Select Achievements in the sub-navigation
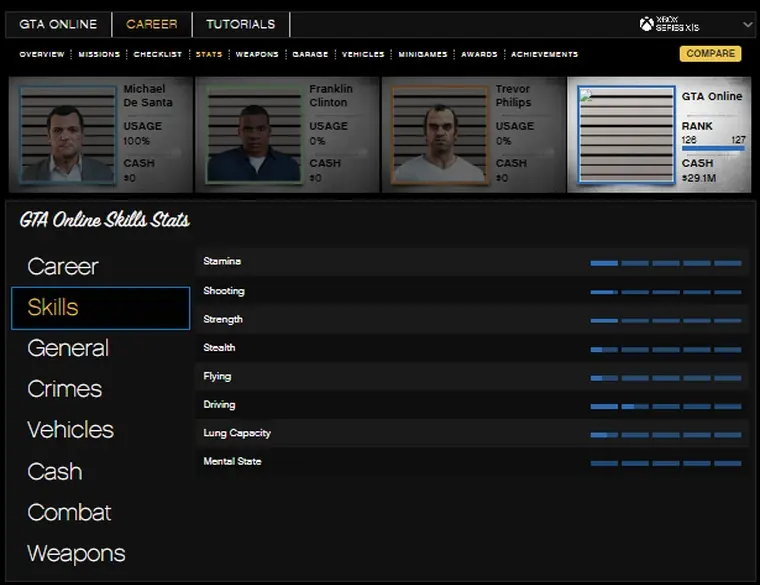This screenshot has height=585, width=760. tap(544, 54)
